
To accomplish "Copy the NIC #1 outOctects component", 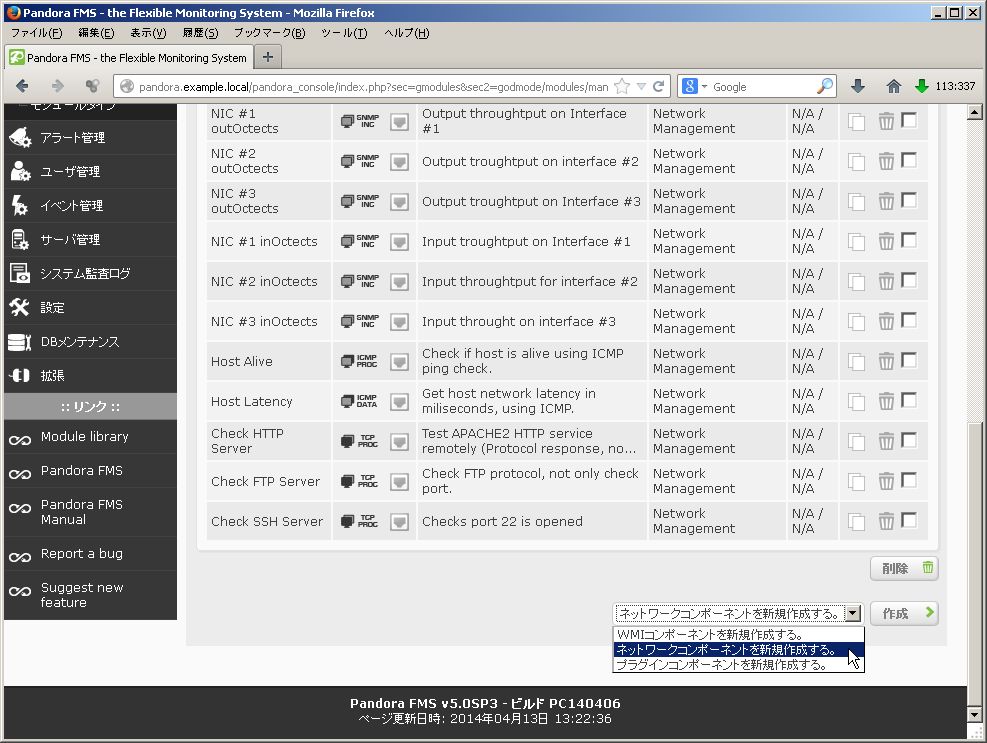I will [x=856, y=122].
